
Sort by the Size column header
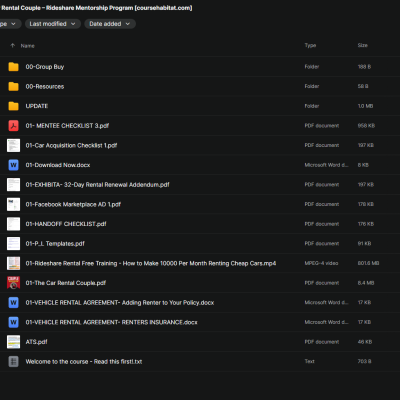363,45
